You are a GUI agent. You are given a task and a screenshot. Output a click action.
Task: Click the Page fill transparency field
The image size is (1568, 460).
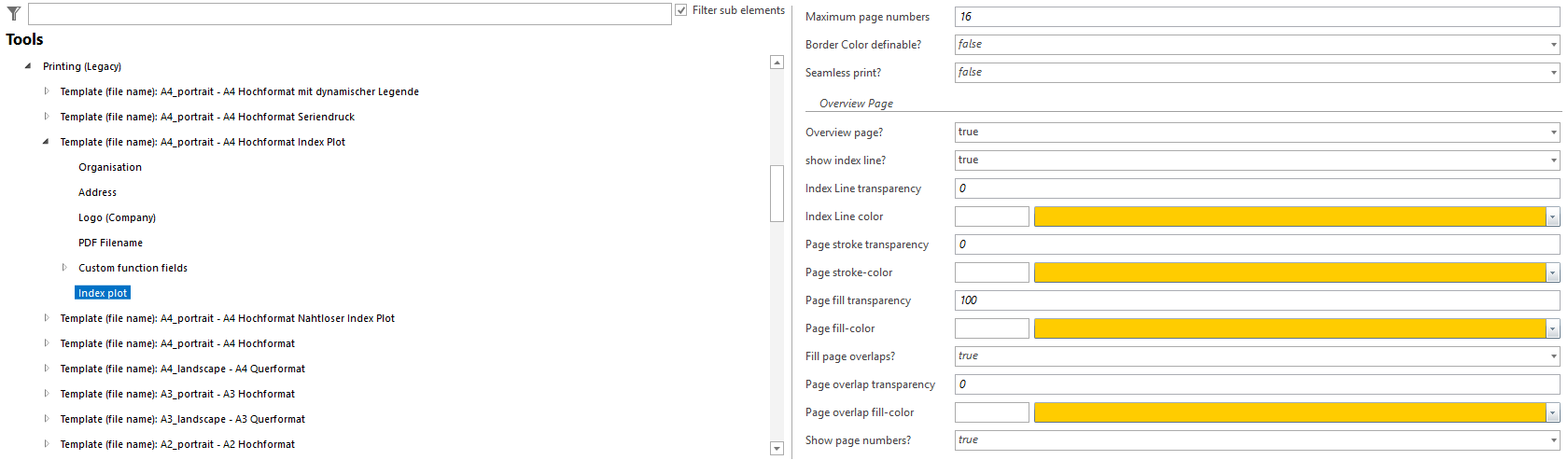[1256, 300]
